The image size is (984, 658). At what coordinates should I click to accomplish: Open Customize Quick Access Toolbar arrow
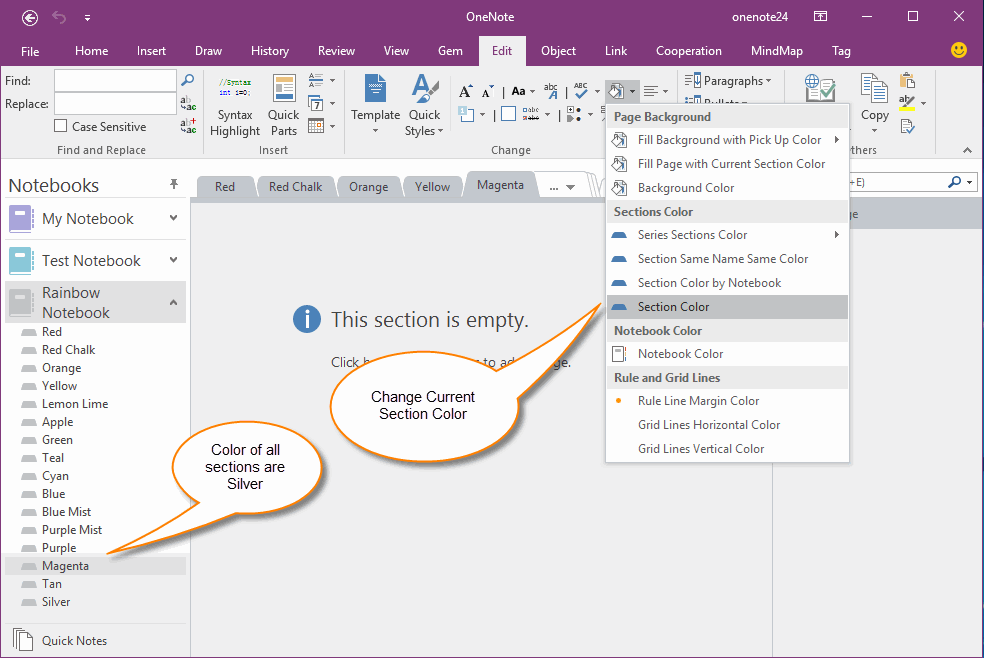[x=87, y=18]
